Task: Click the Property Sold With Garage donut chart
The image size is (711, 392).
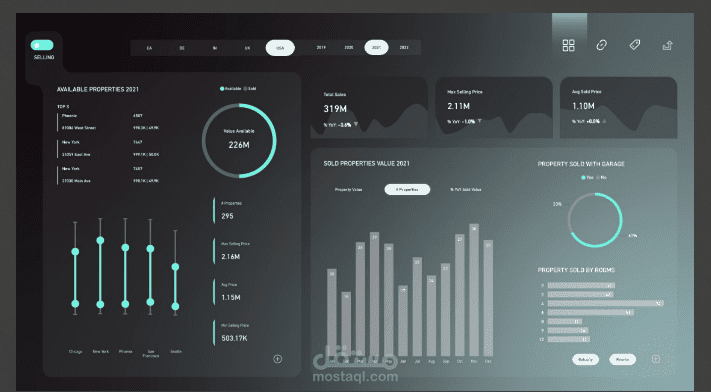Action: pos(595,220)
